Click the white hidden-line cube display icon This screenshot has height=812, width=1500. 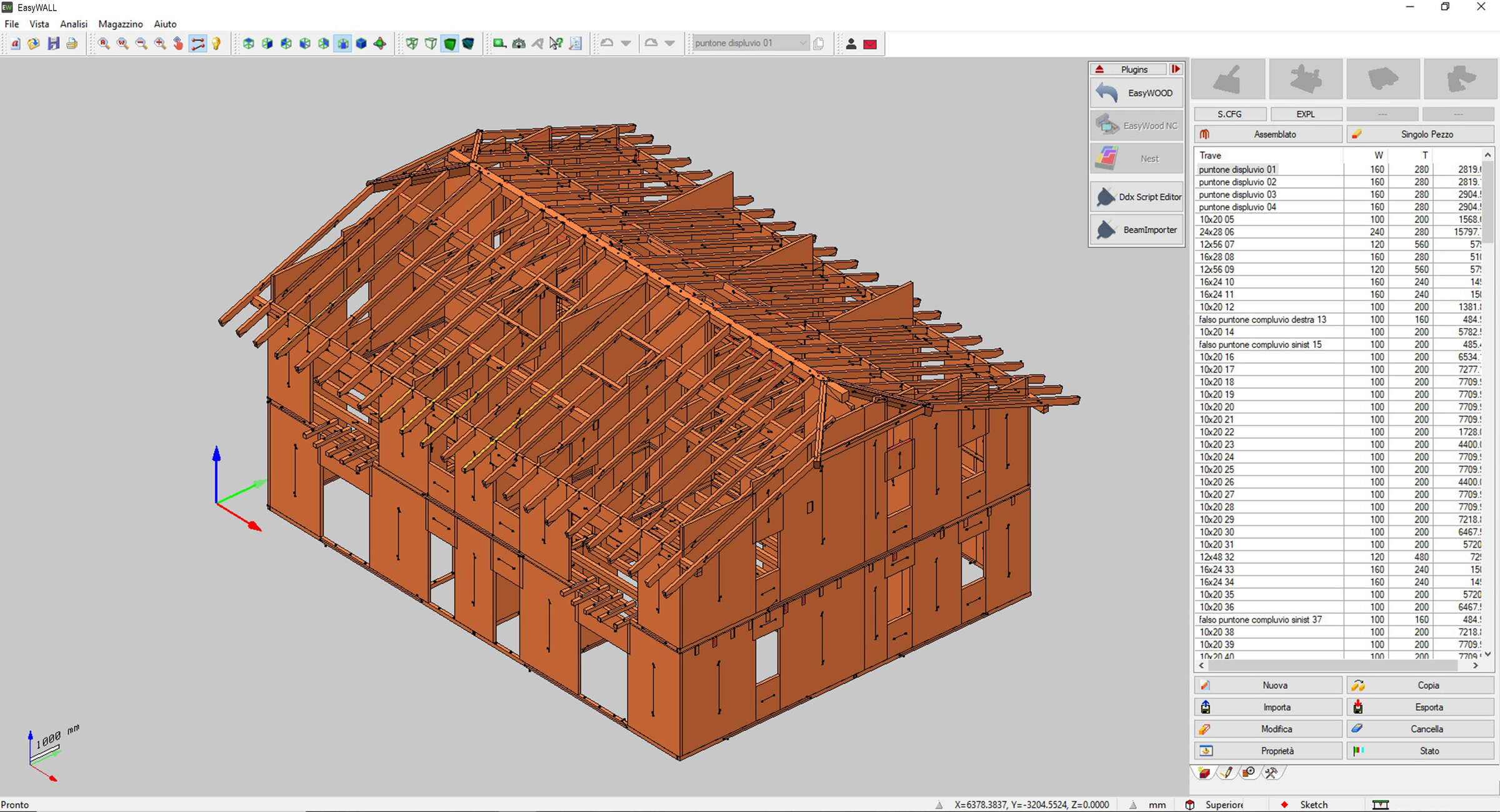pos(431,44)
